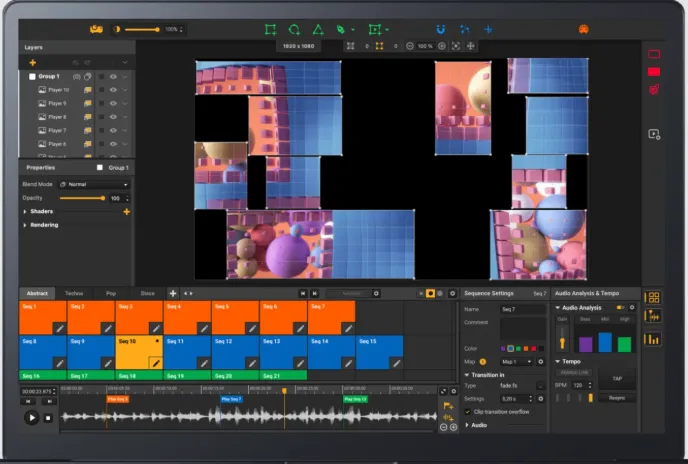Click the canvas zoom out button
688x464 pixels.
pos(409,46)
